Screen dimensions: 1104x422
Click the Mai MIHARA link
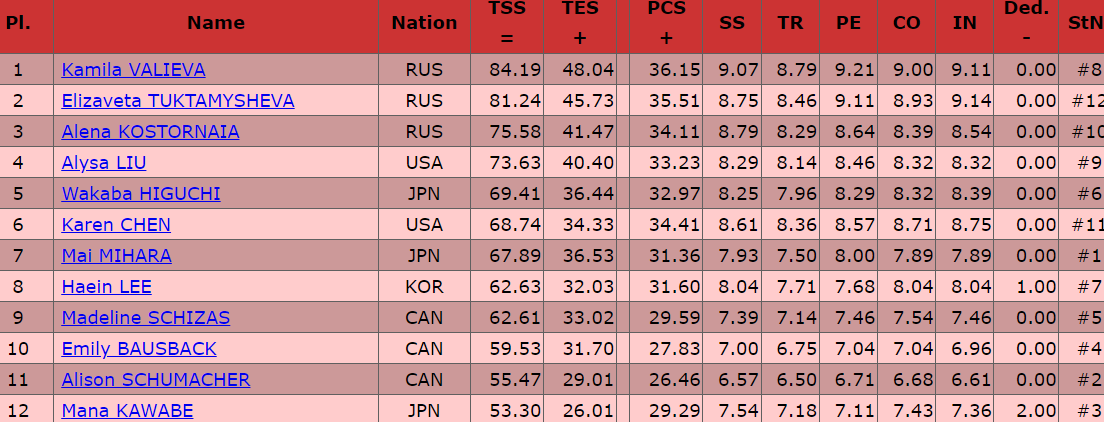[116, 256]
